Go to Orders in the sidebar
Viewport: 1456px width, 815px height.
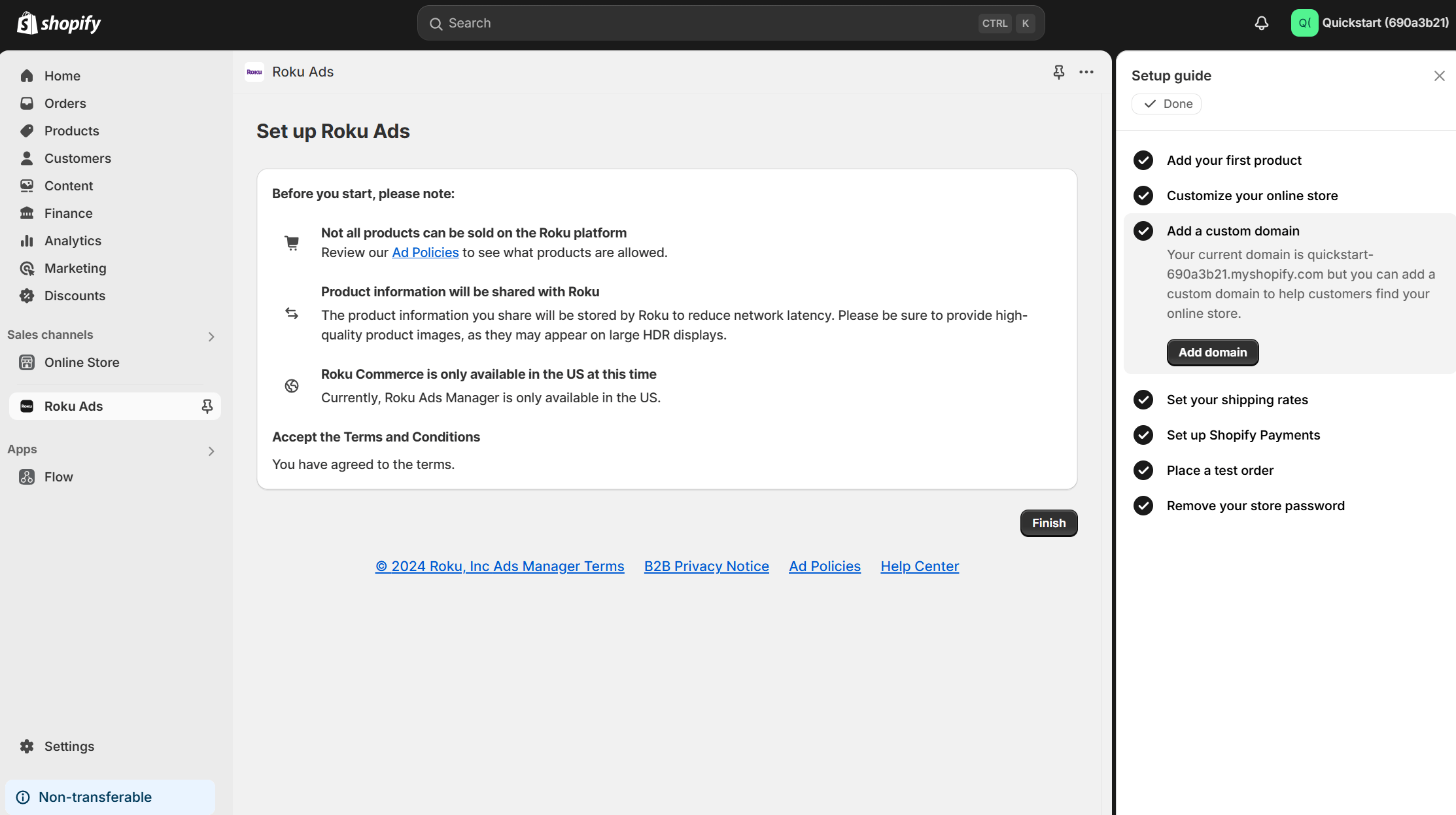(x=65, y=103)
